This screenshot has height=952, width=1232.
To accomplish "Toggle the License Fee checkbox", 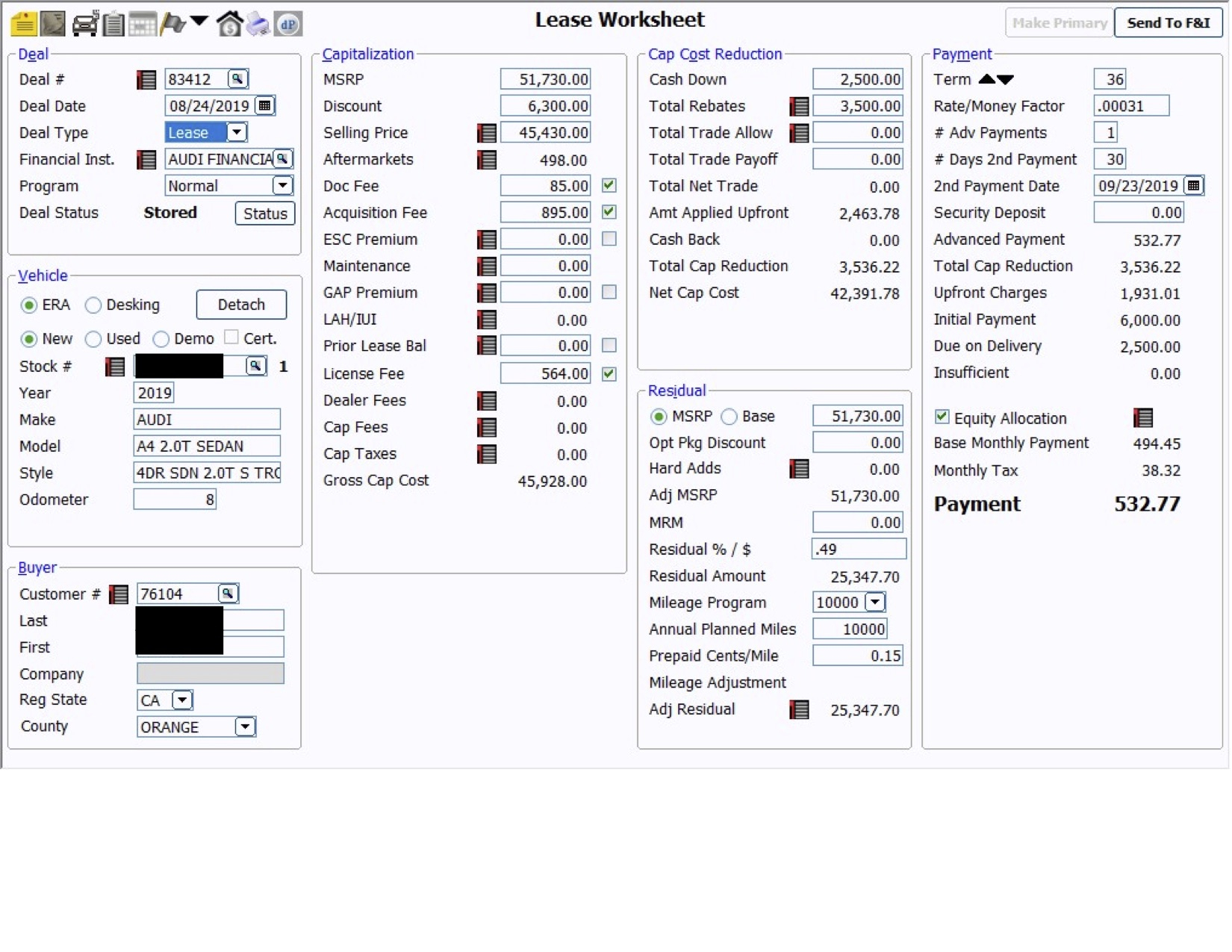I will pos(609,373).
